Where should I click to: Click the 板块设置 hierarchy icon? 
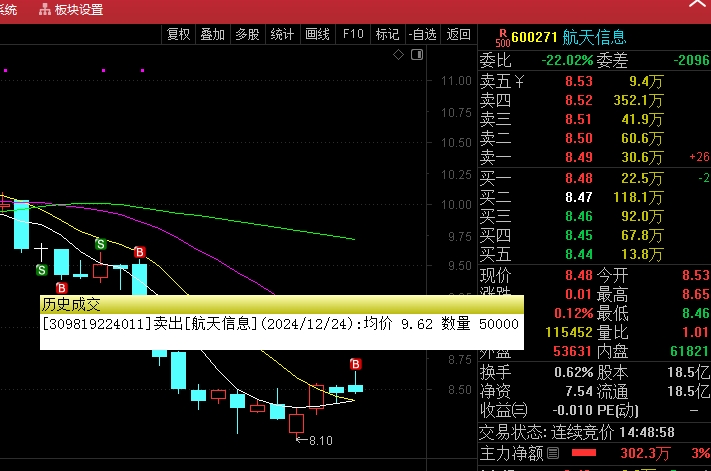pos(44,10)
